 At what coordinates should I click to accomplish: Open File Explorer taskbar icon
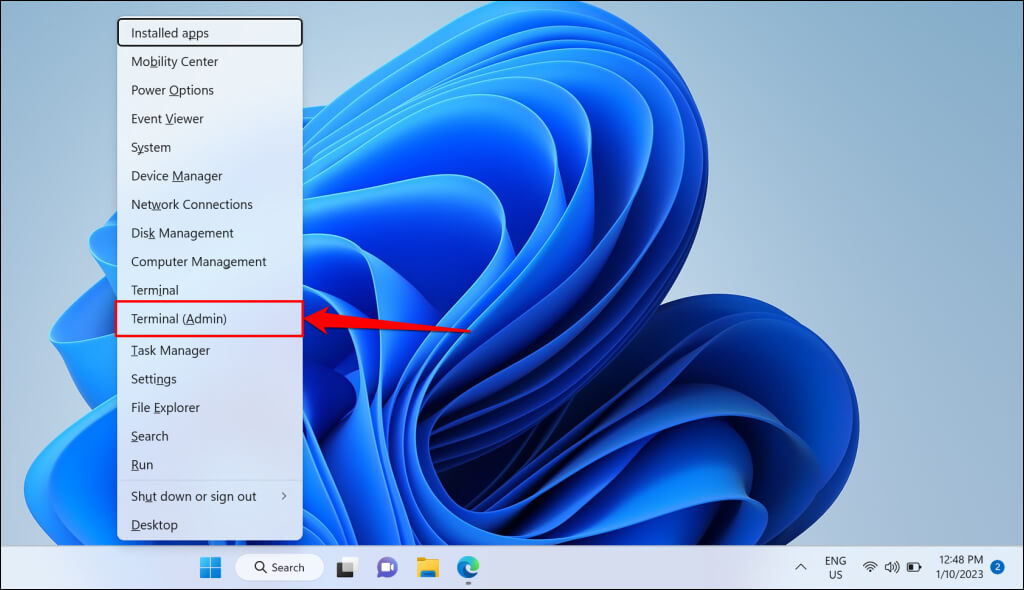[428, 567]
